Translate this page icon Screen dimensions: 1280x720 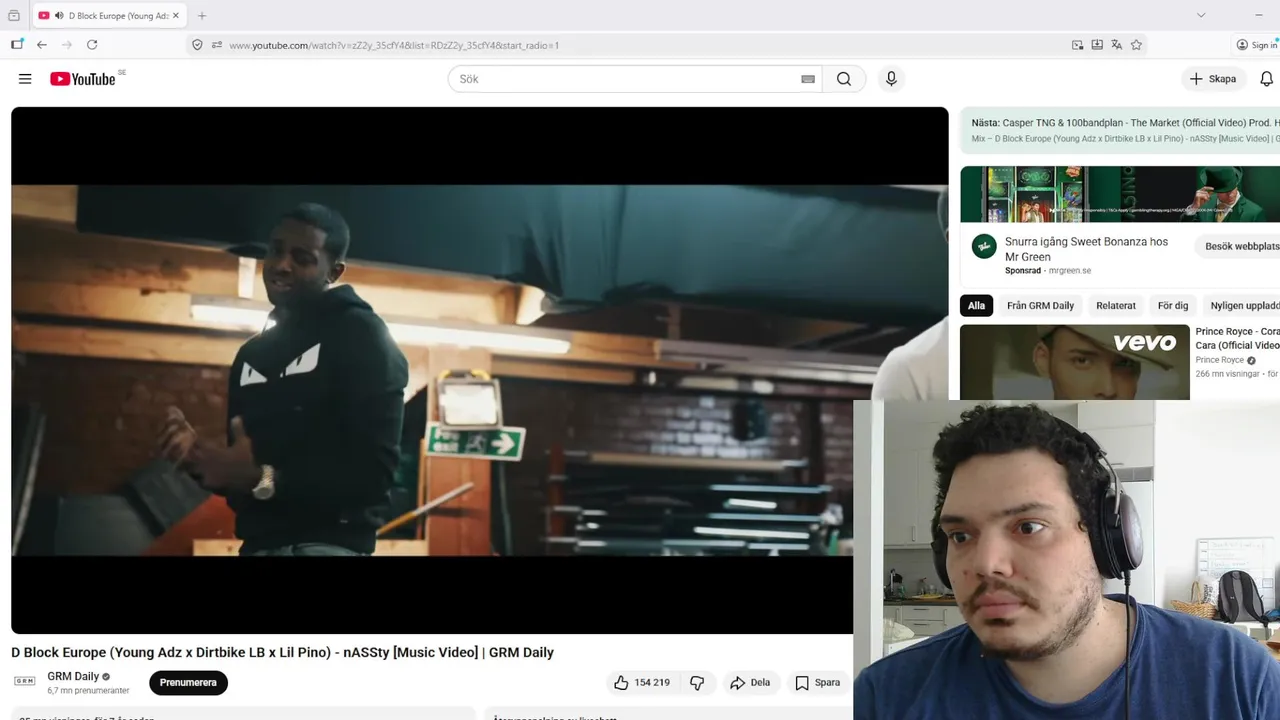[1116, 45]
